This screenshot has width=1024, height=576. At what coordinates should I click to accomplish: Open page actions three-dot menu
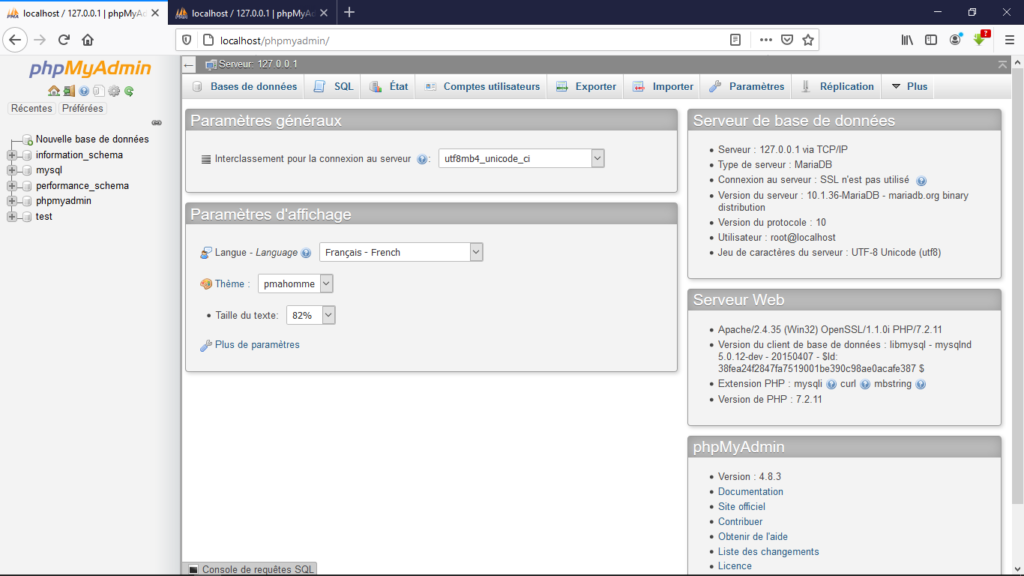765,40
